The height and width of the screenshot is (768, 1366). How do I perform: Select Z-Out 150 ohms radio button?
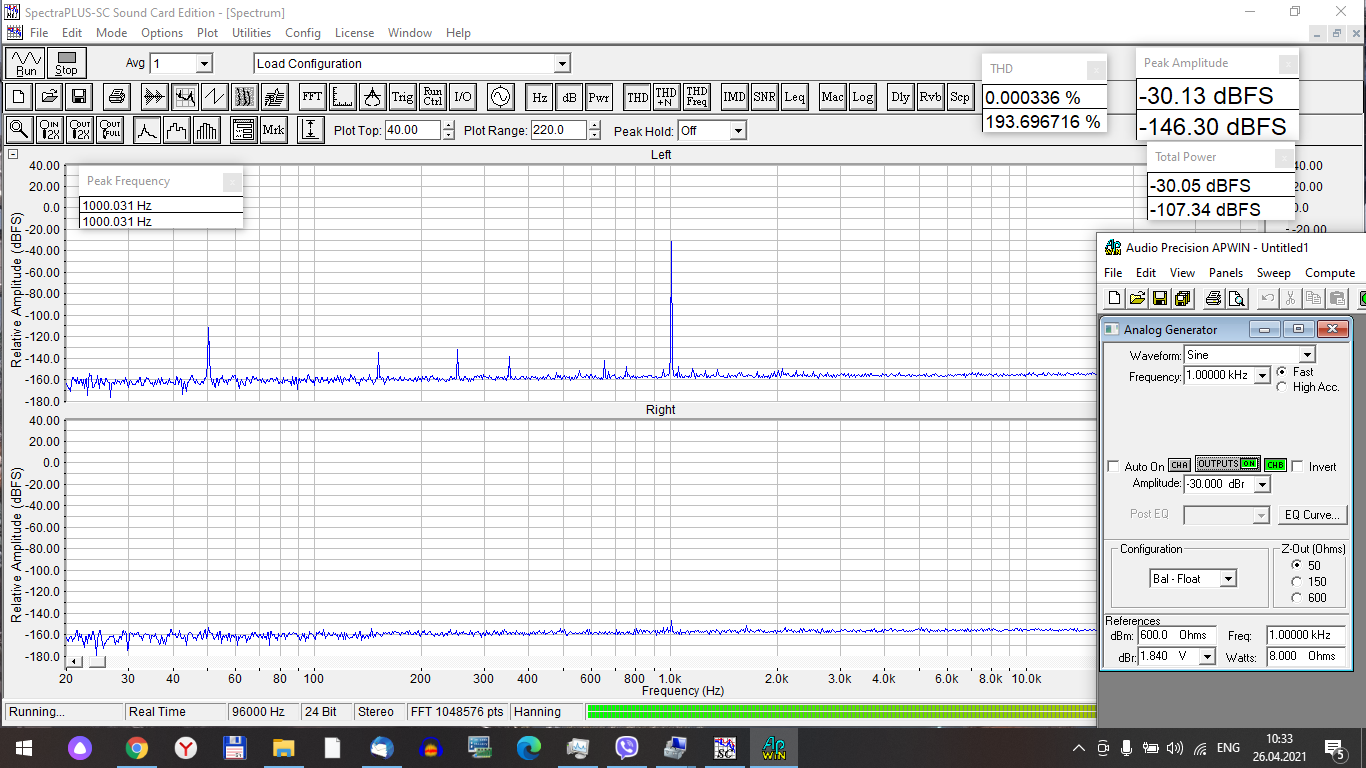(1297, 581)
